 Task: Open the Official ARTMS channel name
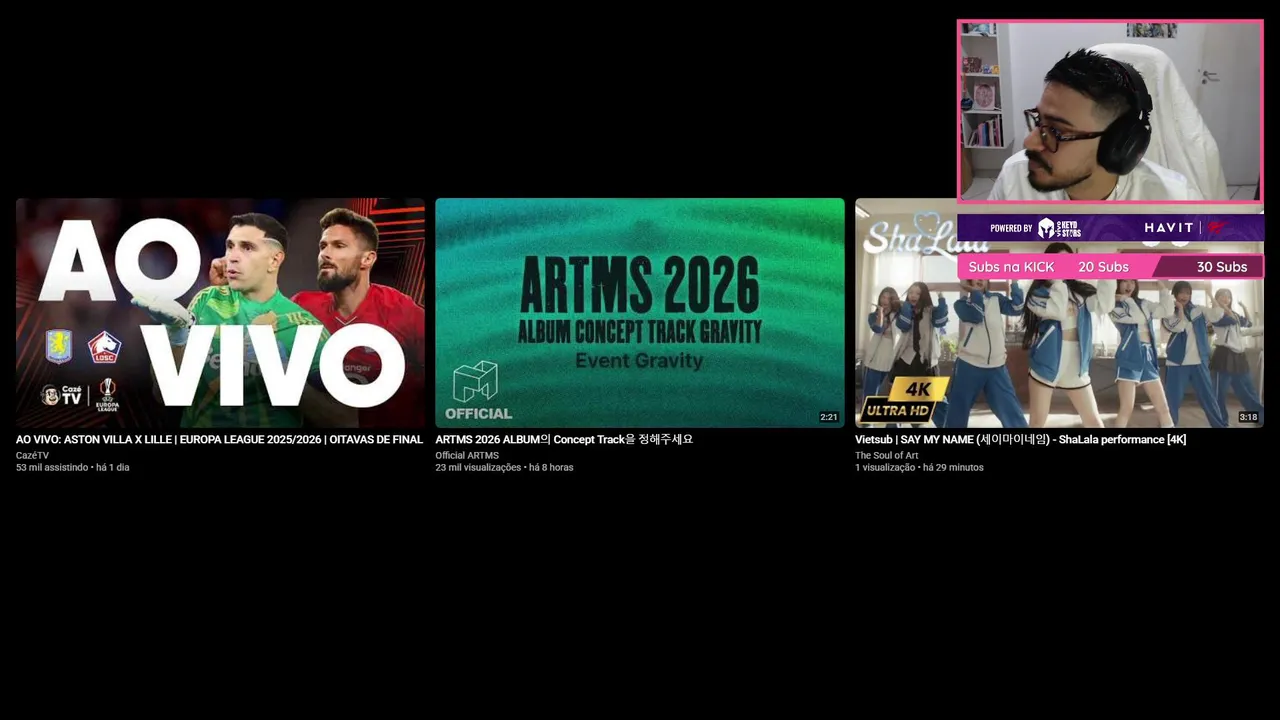click(467, 455)
